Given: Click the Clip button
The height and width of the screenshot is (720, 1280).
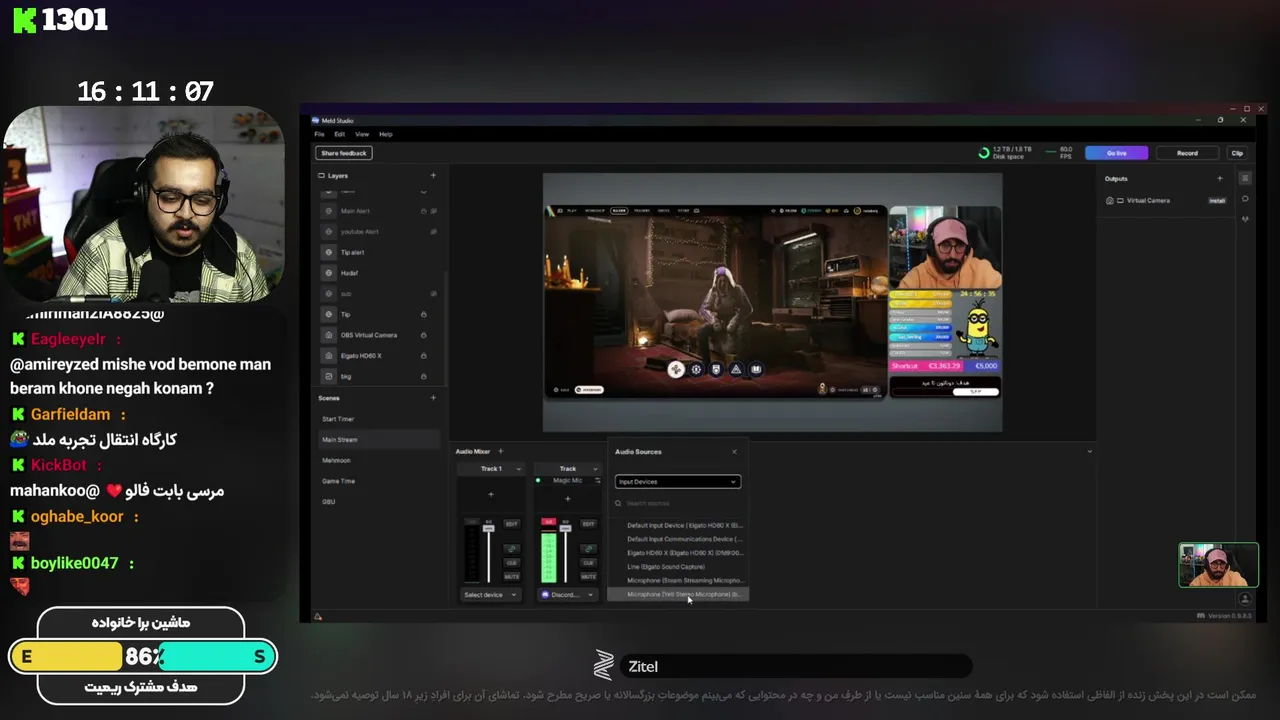Looking at the screenshot, I should 1237,153.
